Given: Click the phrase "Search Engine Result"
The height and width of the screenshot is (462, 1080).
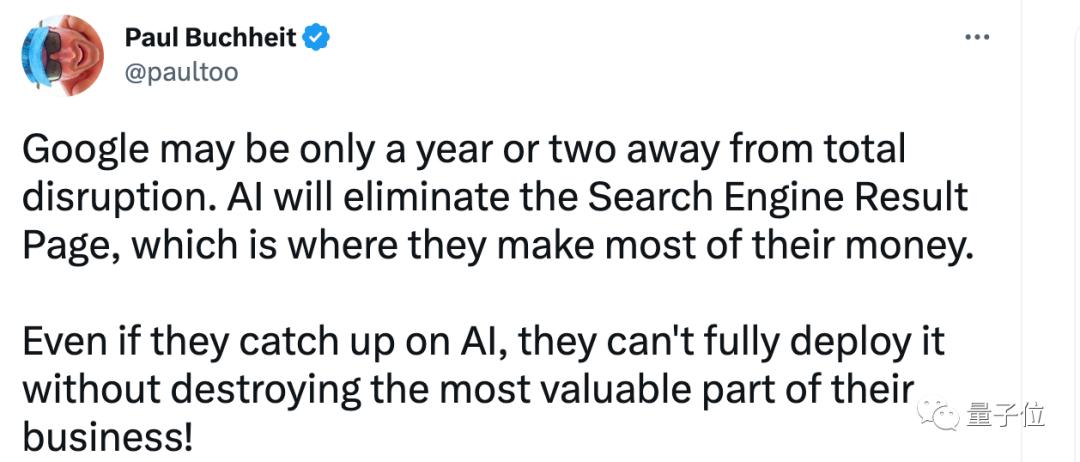Looking at the screenshot, I should click(x=779, y=200).
